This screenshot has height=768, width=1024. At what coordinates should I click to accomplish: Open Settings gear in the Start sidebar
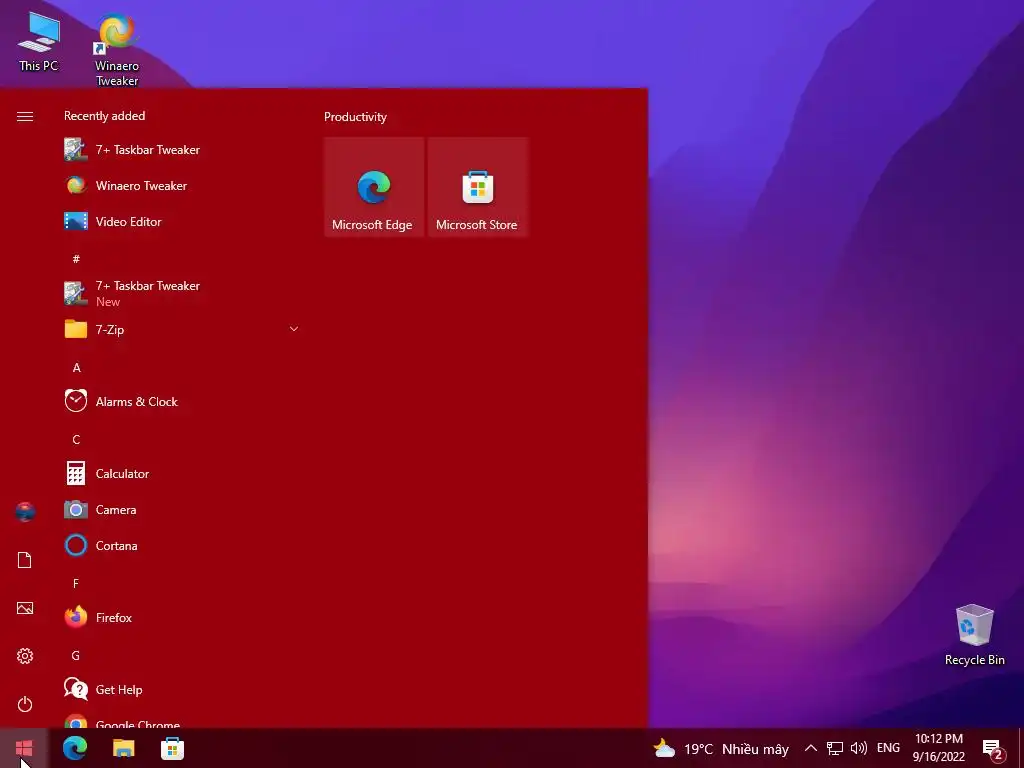25,656
